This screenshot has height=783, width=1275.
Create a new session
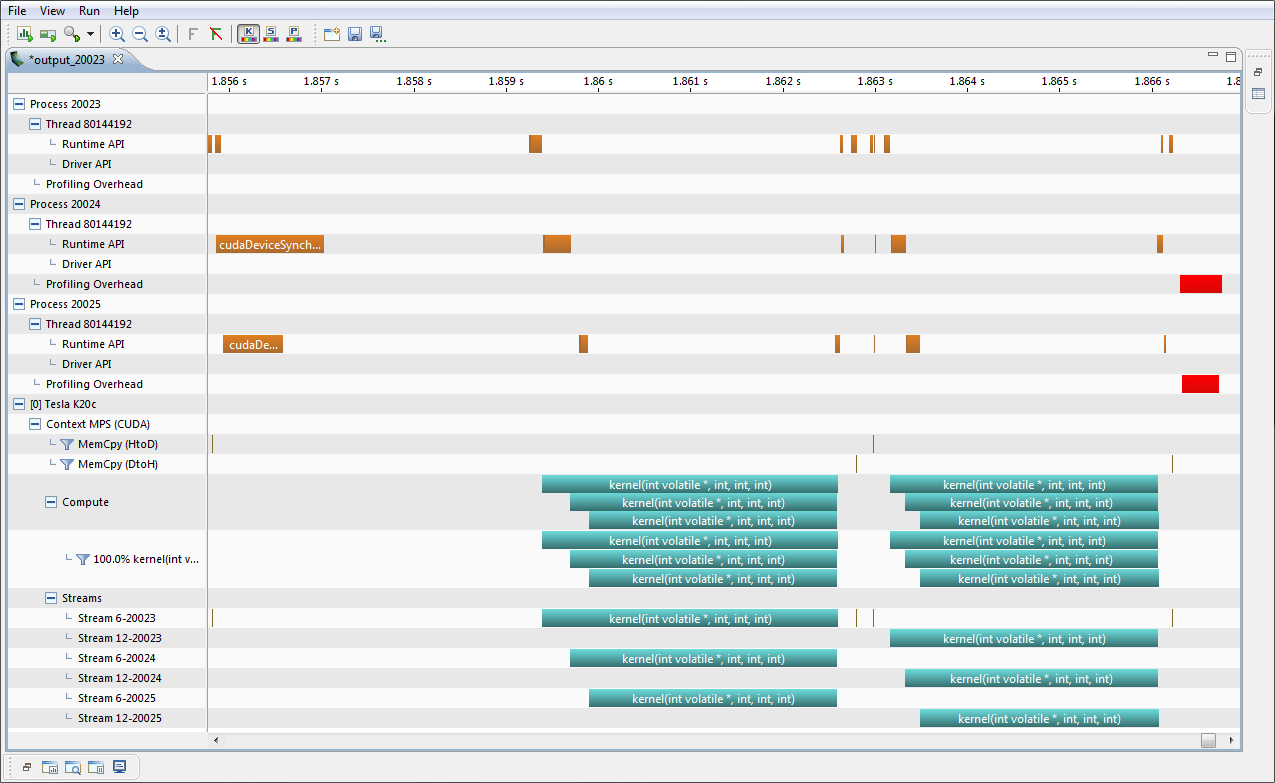click(331, 33)
